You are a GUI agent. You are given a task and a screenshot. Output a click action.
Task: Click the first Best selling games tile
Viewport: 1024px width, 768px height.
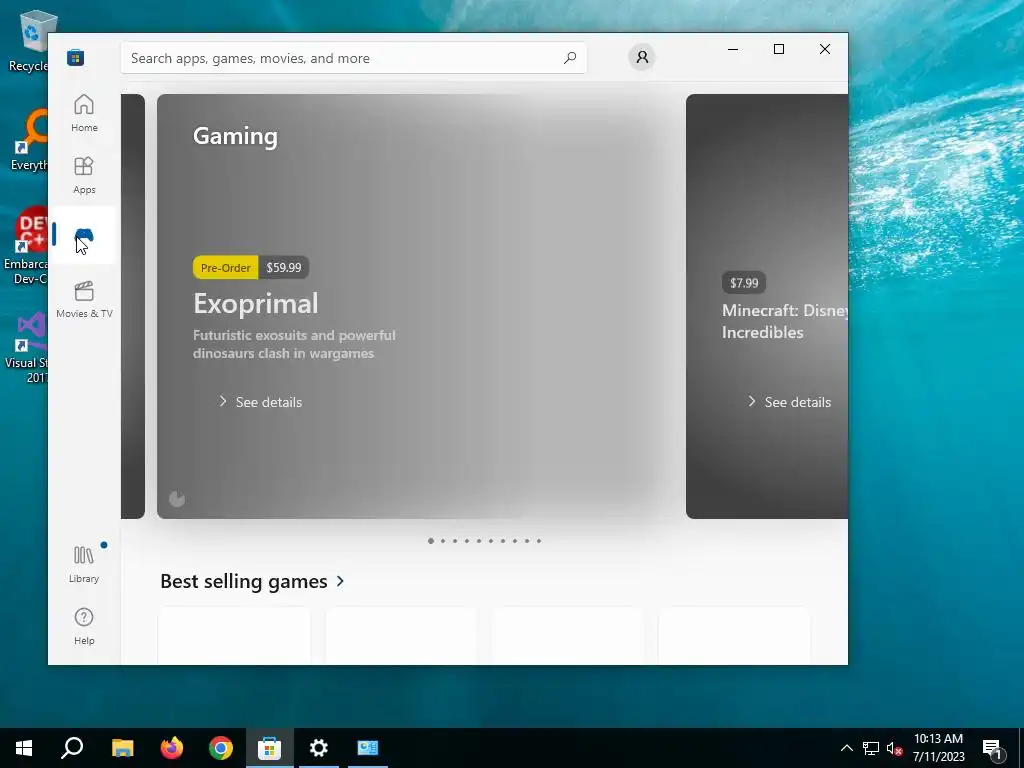point(234,635)
